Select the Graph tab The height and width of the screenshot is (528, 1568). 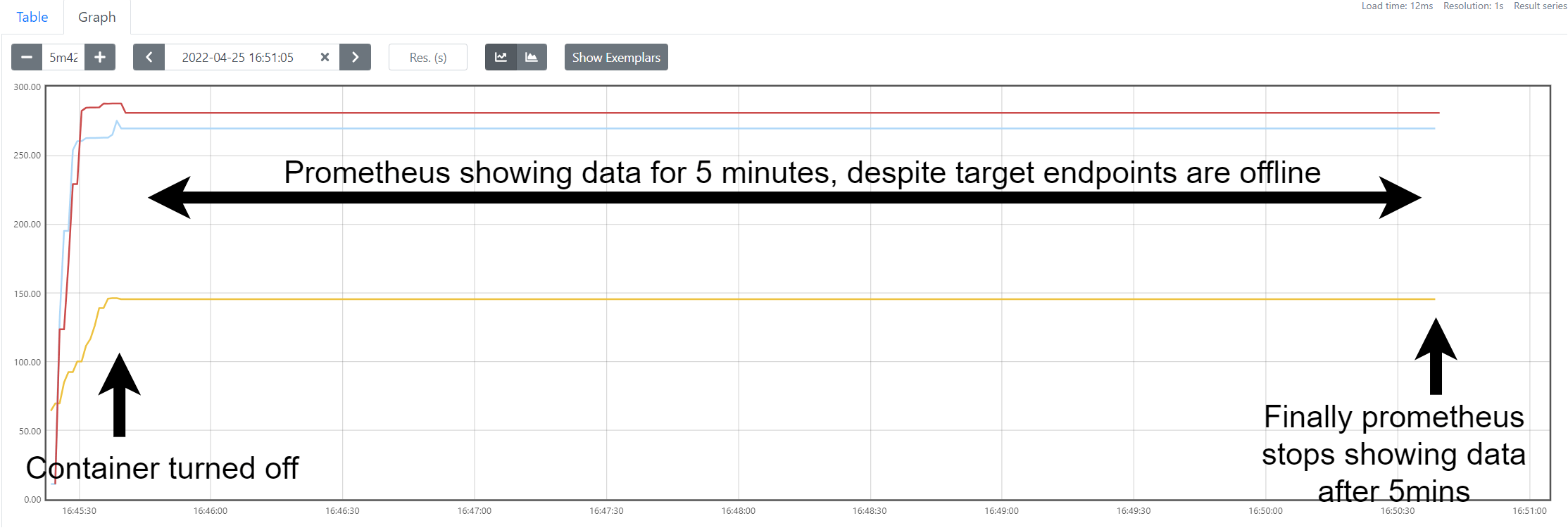97,17
